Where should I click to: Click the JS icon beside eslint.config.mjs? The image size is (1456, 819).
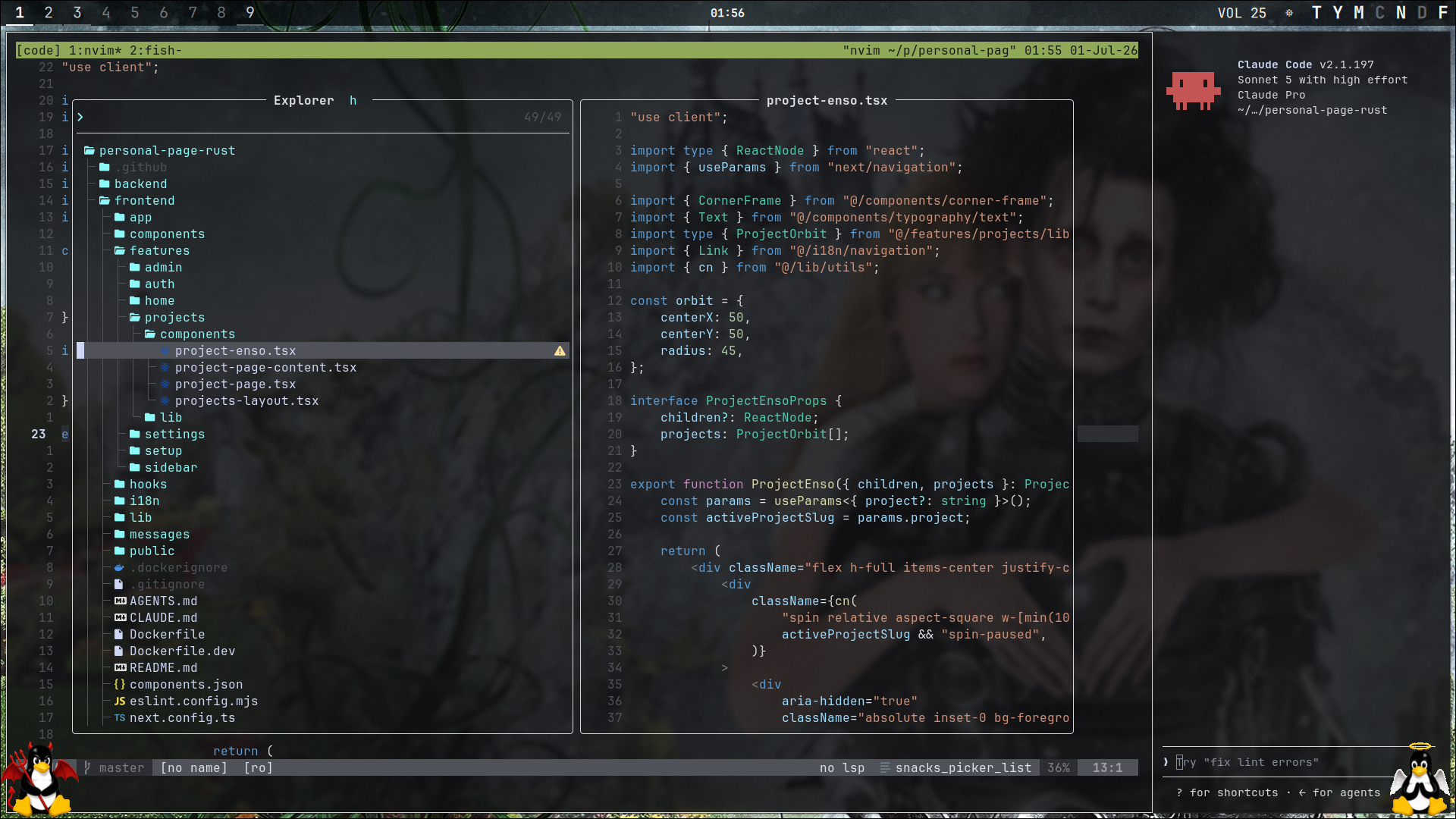[120, 701]
